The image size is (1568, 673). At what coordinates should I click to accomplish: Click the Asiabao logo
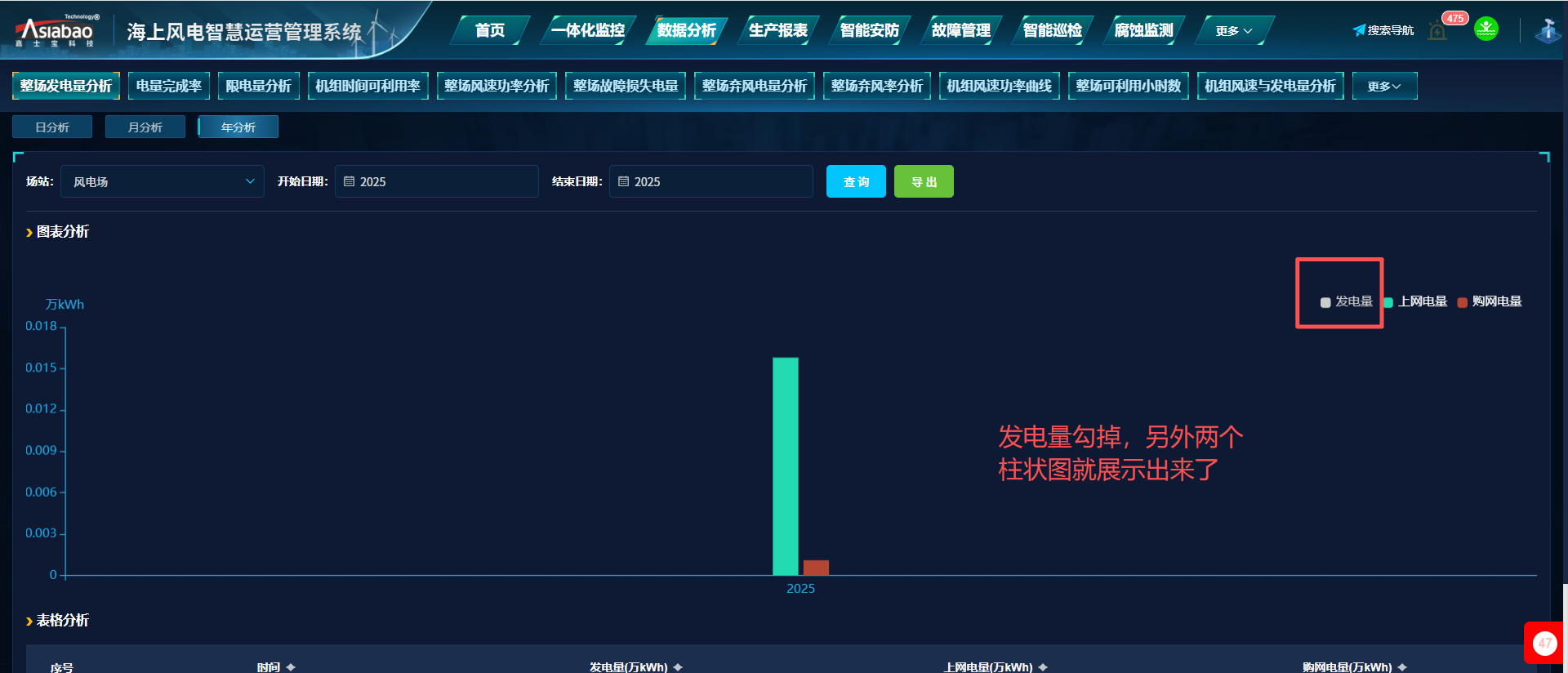(56, 31)
